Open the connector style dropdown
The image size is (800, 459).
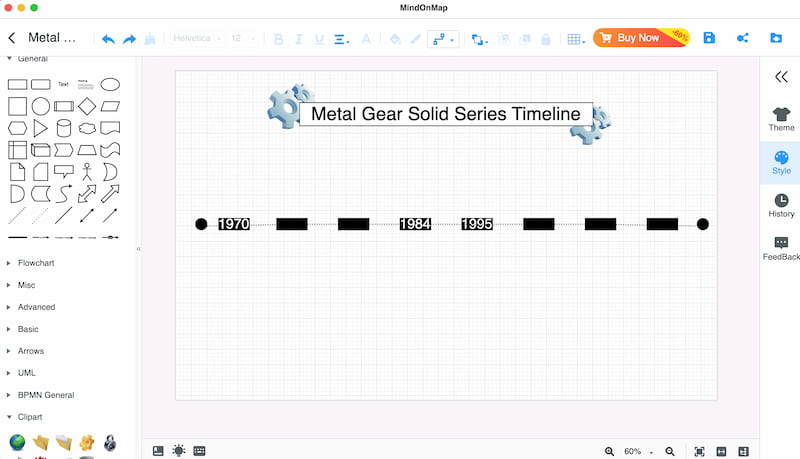[x=443, y=39]
